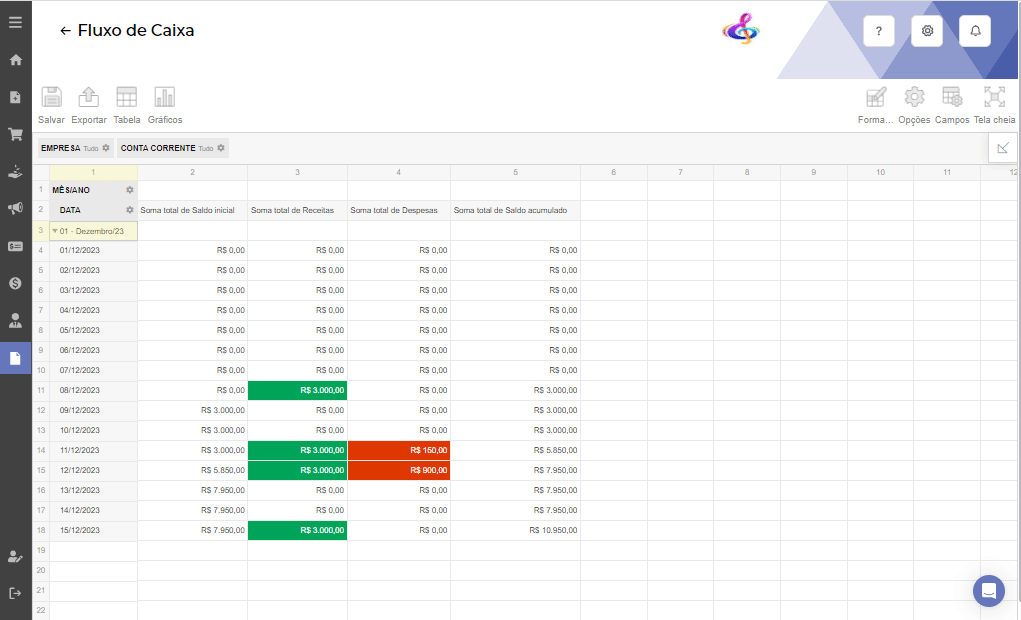Toggle the hamburger sidebar menu
This screenshot has height=620, width=1021.
pos(15,22)
